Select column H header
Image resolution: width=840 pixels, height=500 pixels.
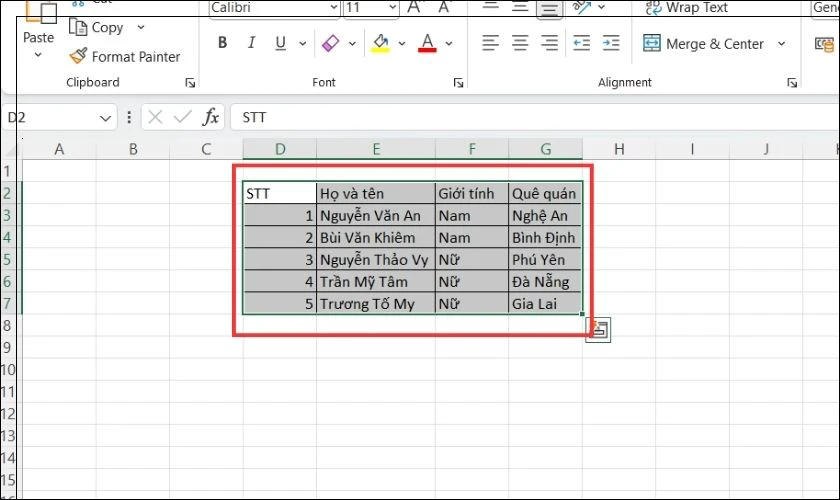click(619, 149)
